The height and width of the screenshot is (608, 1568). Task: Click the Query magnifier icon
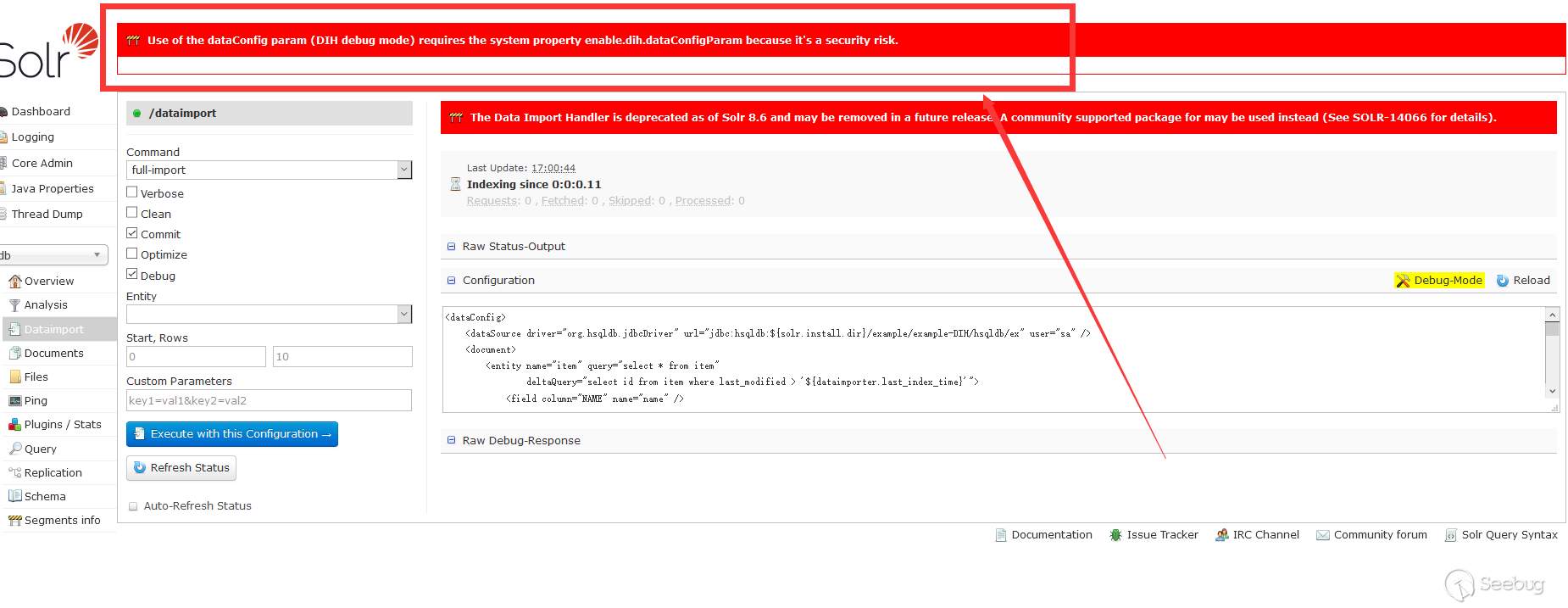pos(14,449)
